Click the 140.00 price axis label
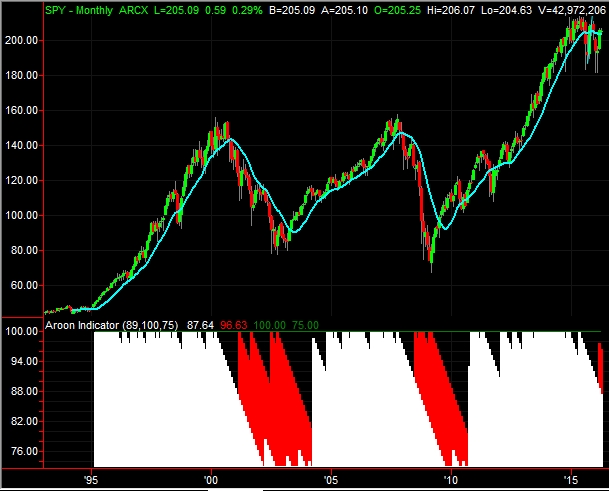 [21, 145]
